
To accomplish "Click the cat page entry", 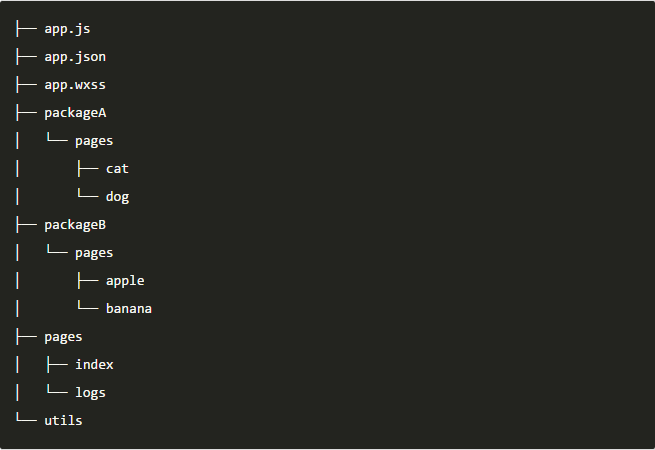I will click(117, 169).
